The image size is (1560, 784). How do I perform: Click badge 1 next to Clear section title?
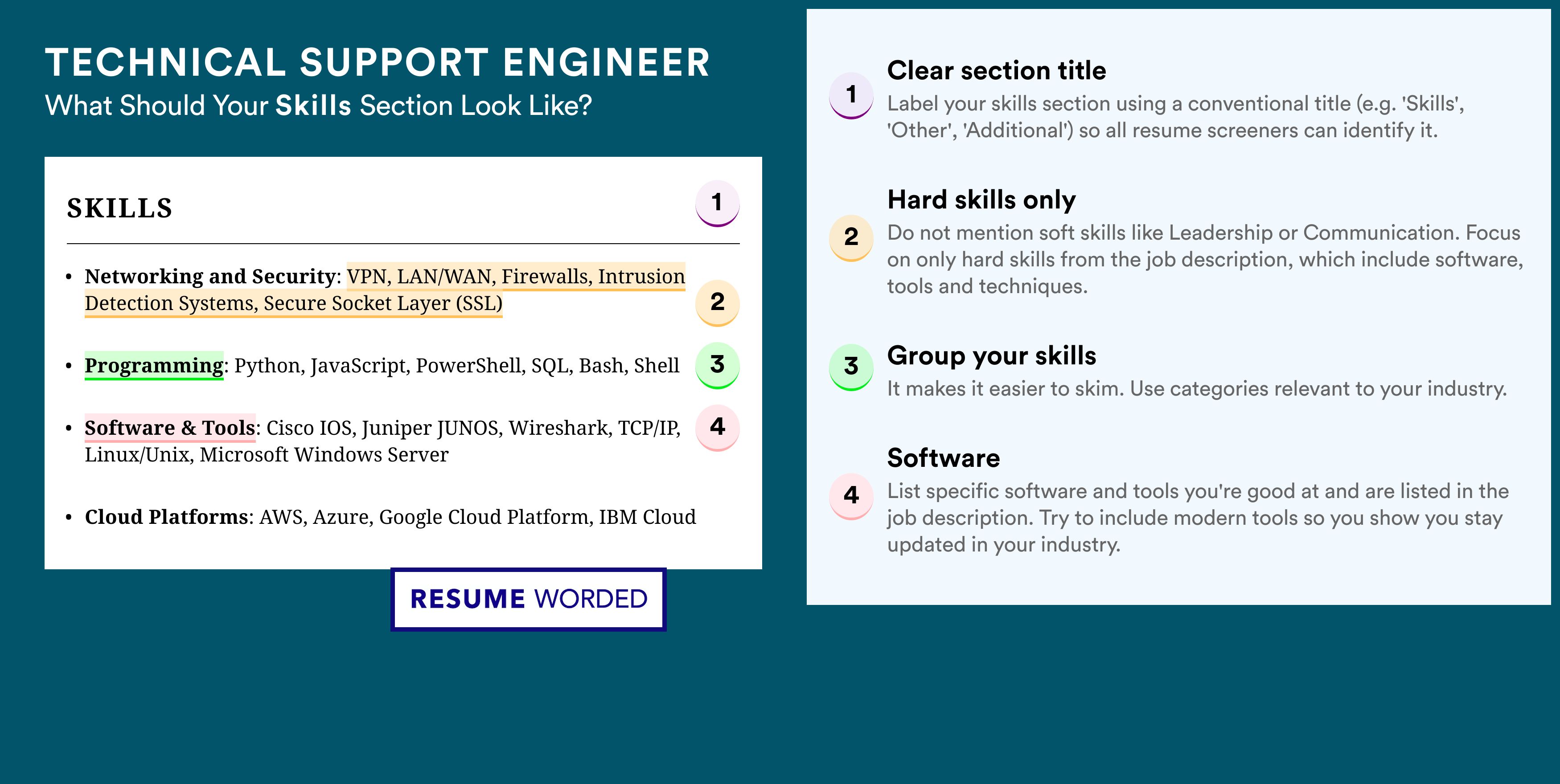point(851,95)
